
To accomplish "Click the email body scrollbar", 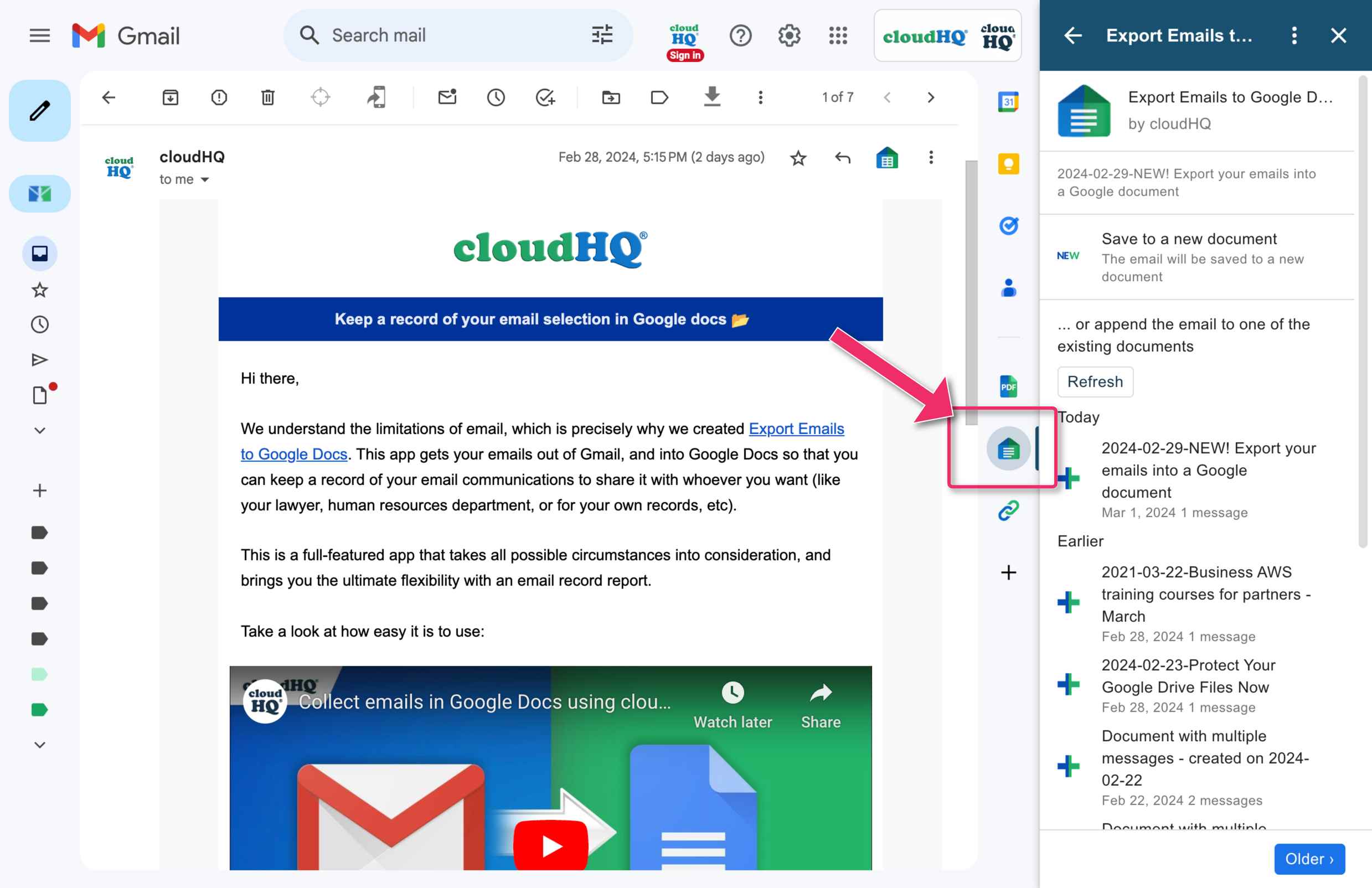I will point(971,292).
